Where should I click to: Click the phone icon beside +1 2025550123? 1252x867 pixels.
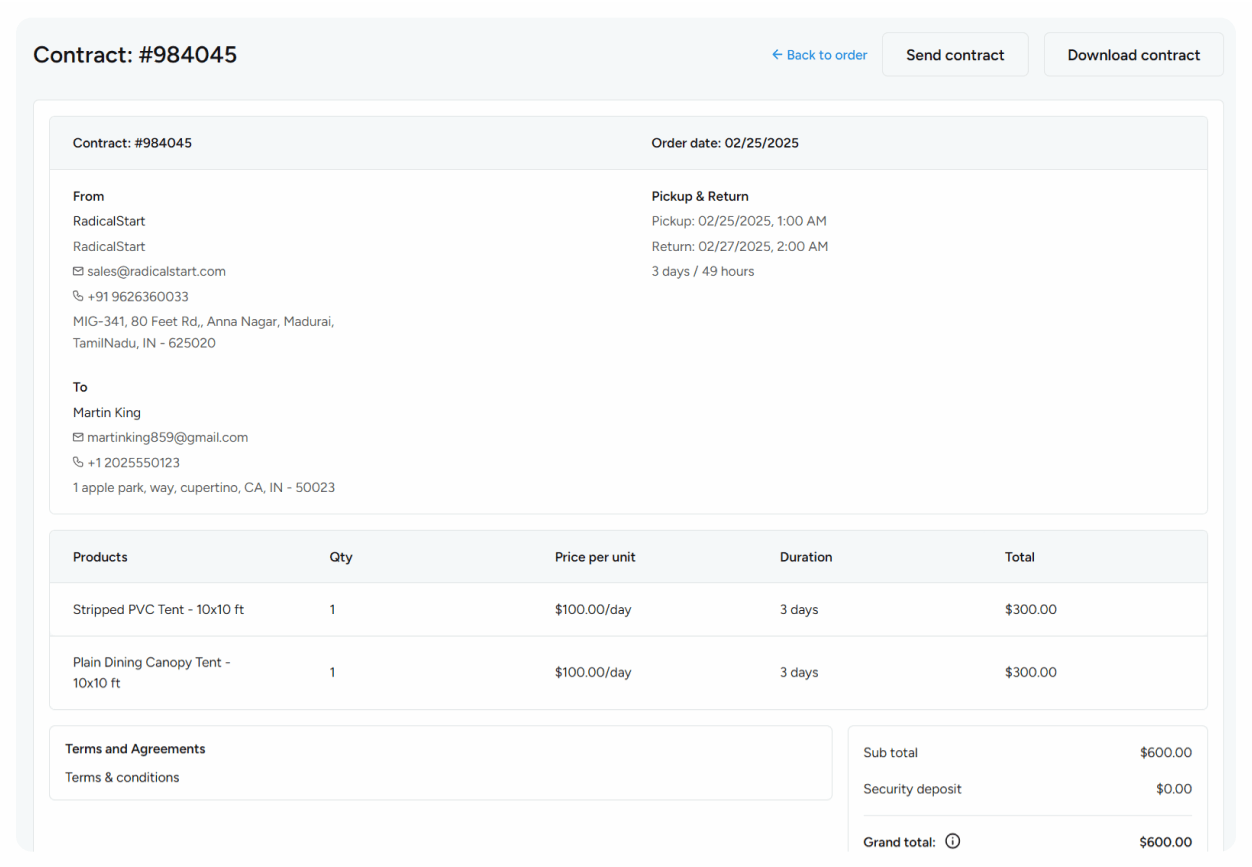pos(78,462)
